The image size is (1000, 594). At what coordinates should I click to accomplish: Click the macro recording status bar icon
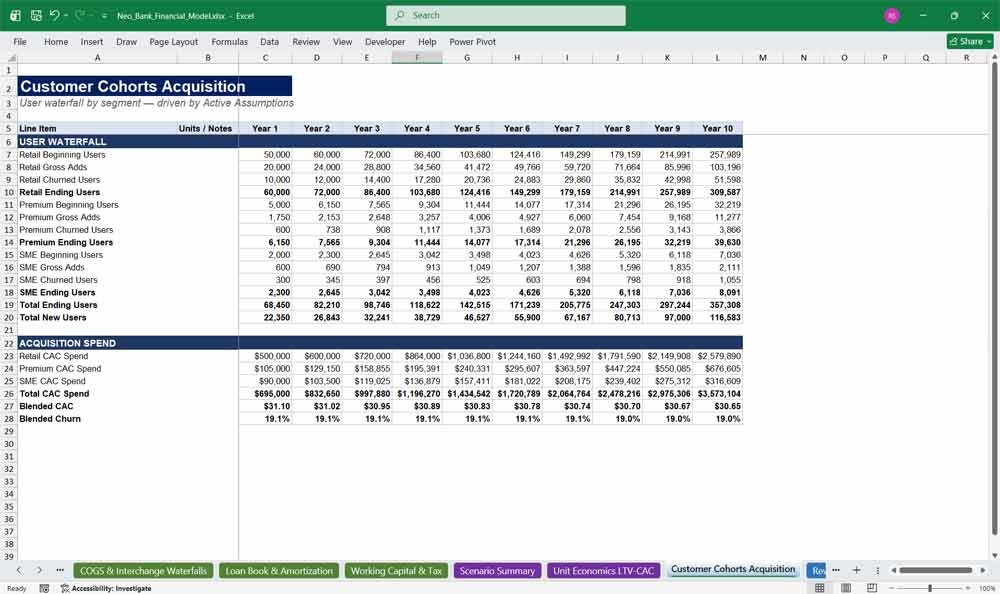point(44,588)
